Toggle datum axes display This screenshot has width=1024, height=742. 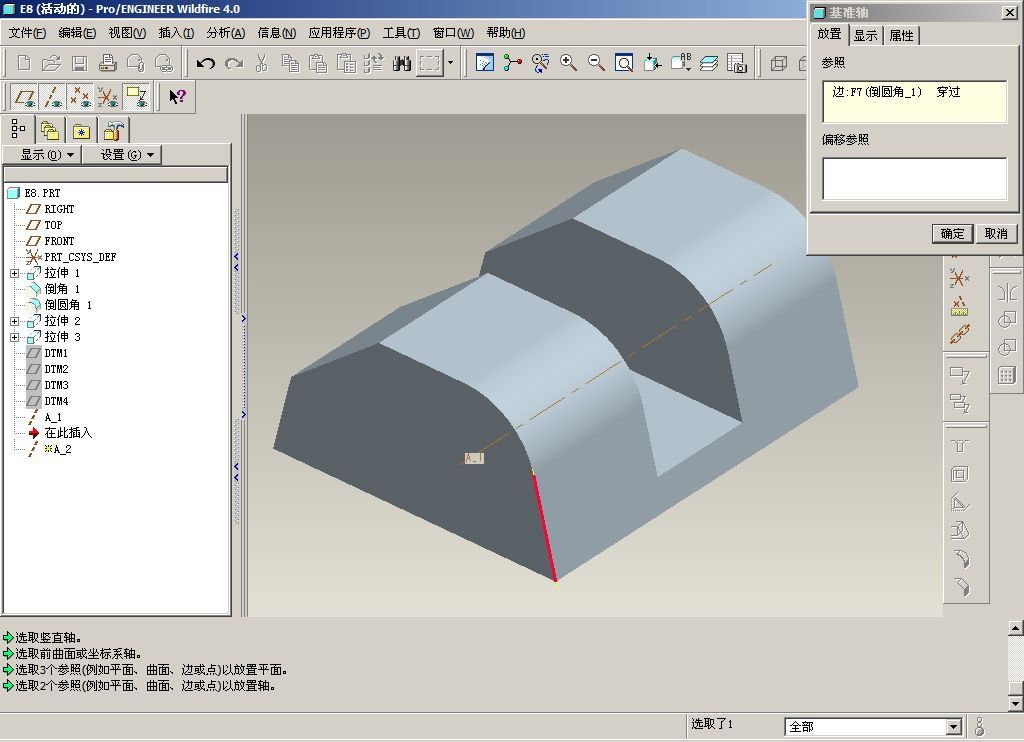pos(53,97)
